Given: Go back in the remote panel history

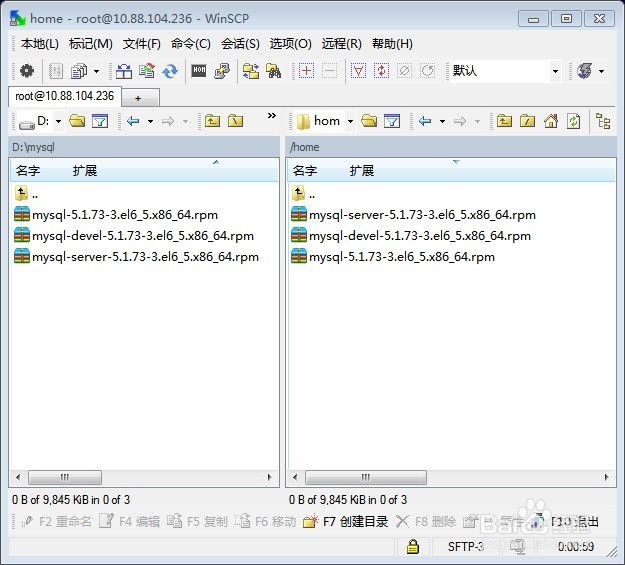Looking at the screenshot, I should pos(425,120).
